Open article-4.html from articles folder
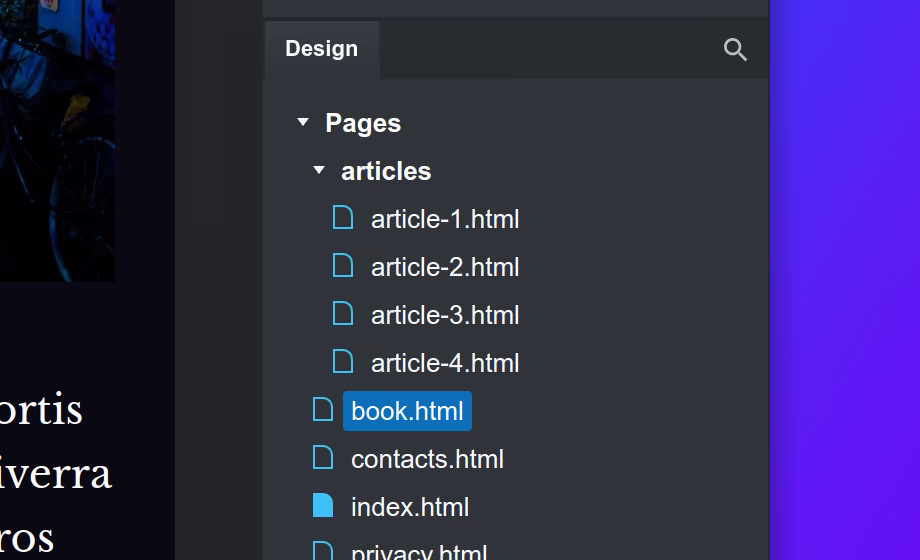This screenshot has height=560, width=920. pos(444,363)
